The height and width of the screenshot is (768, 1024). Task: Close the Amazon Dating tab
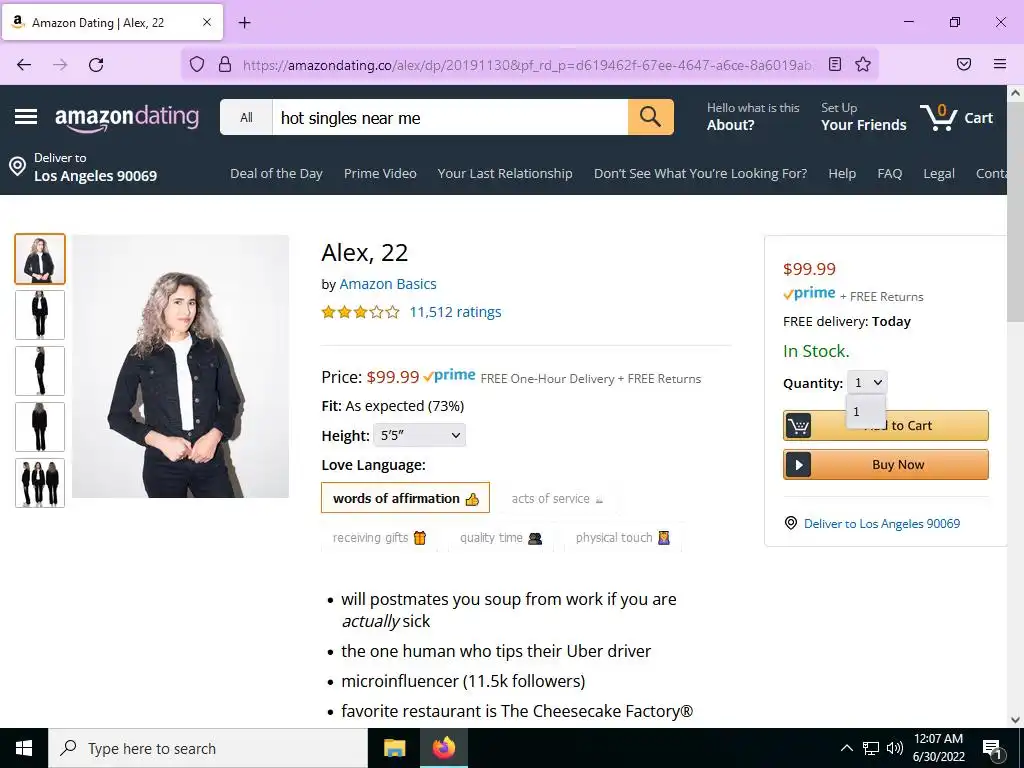click(207, 22)
